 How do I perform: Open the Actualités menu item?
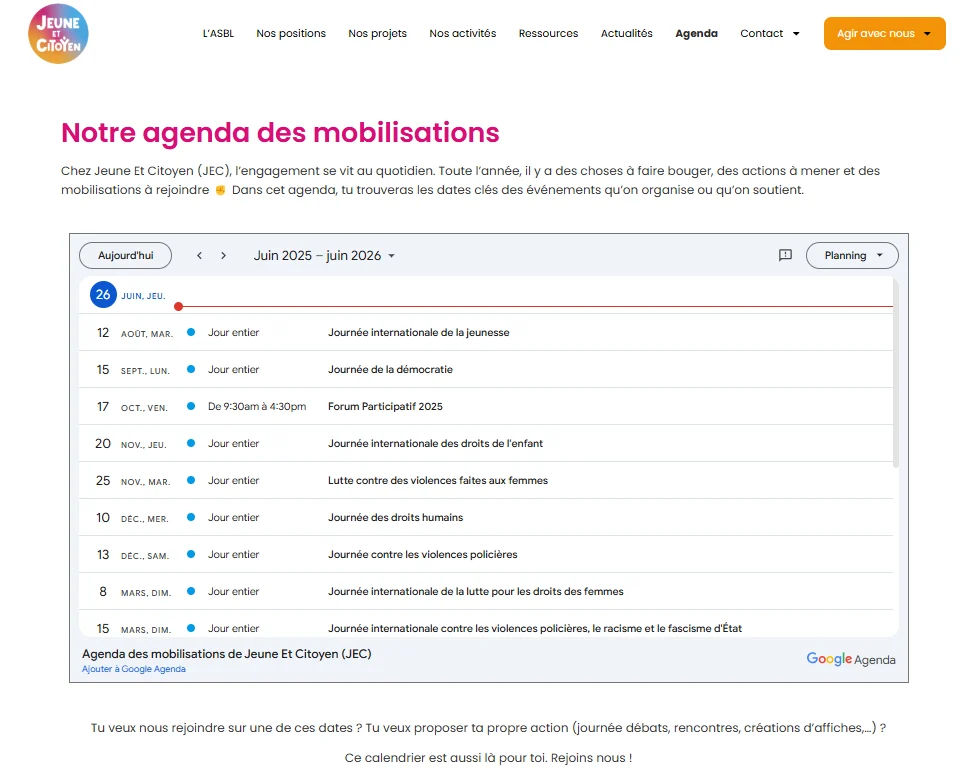pyautogui.click(x=626, y=33)
